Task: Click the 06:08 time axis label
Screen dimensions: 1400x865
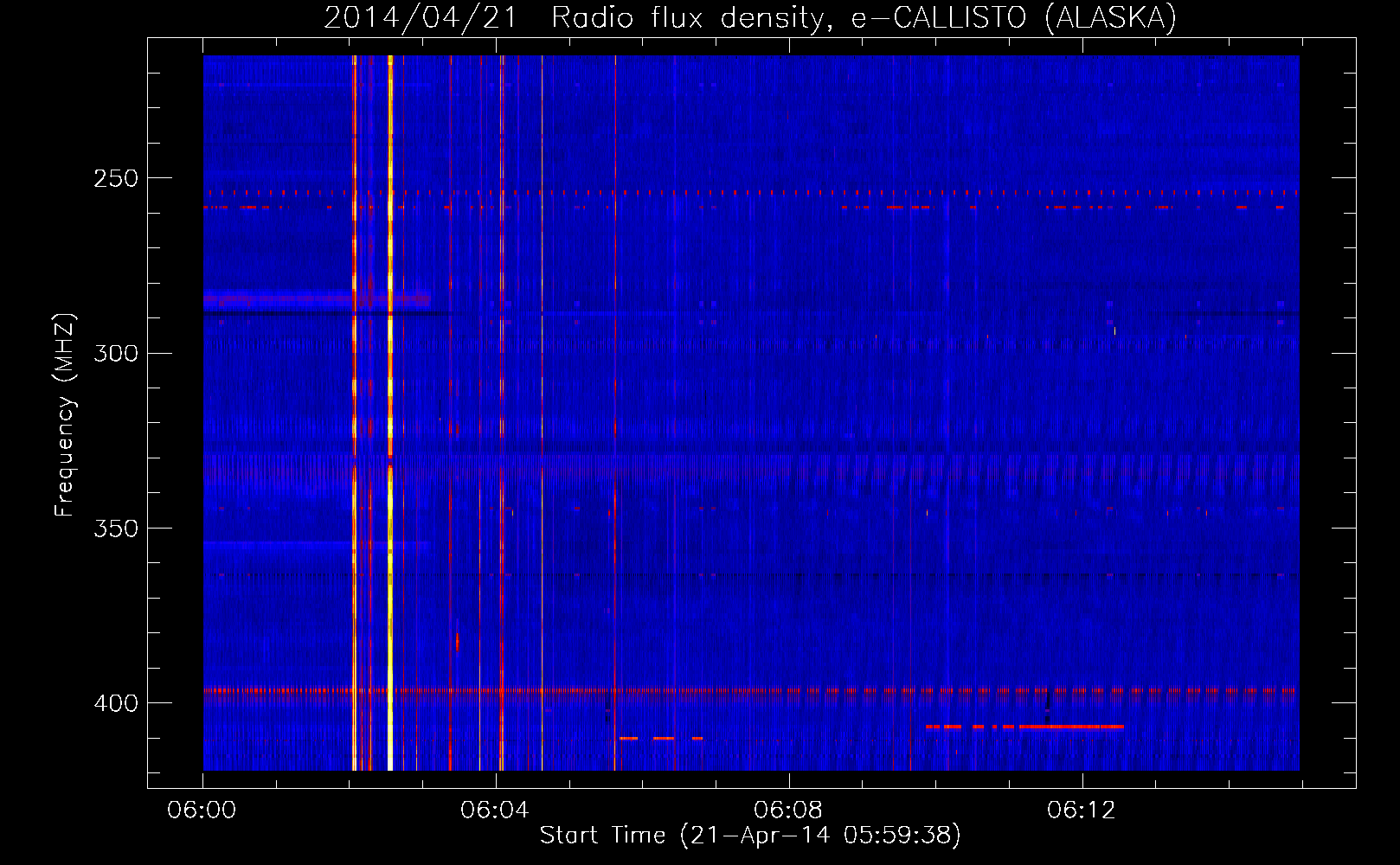Action: (788, 811)
